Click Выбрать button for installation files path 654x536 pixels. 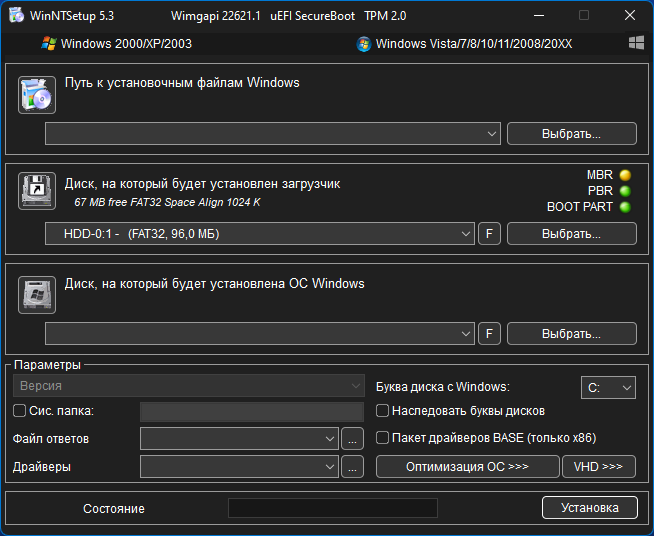(571, 133)
